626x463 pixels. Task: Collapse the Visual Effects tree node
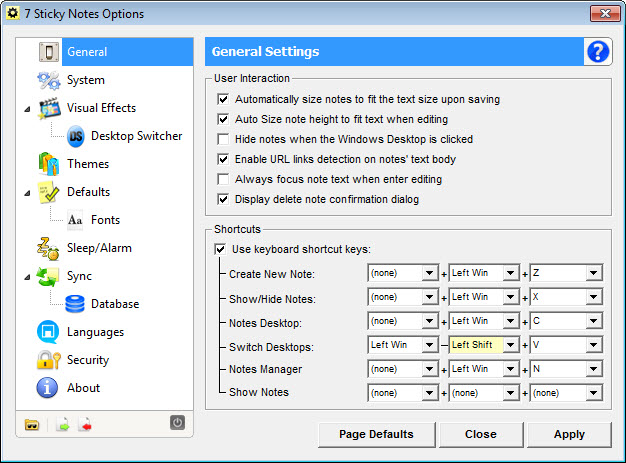27,109
